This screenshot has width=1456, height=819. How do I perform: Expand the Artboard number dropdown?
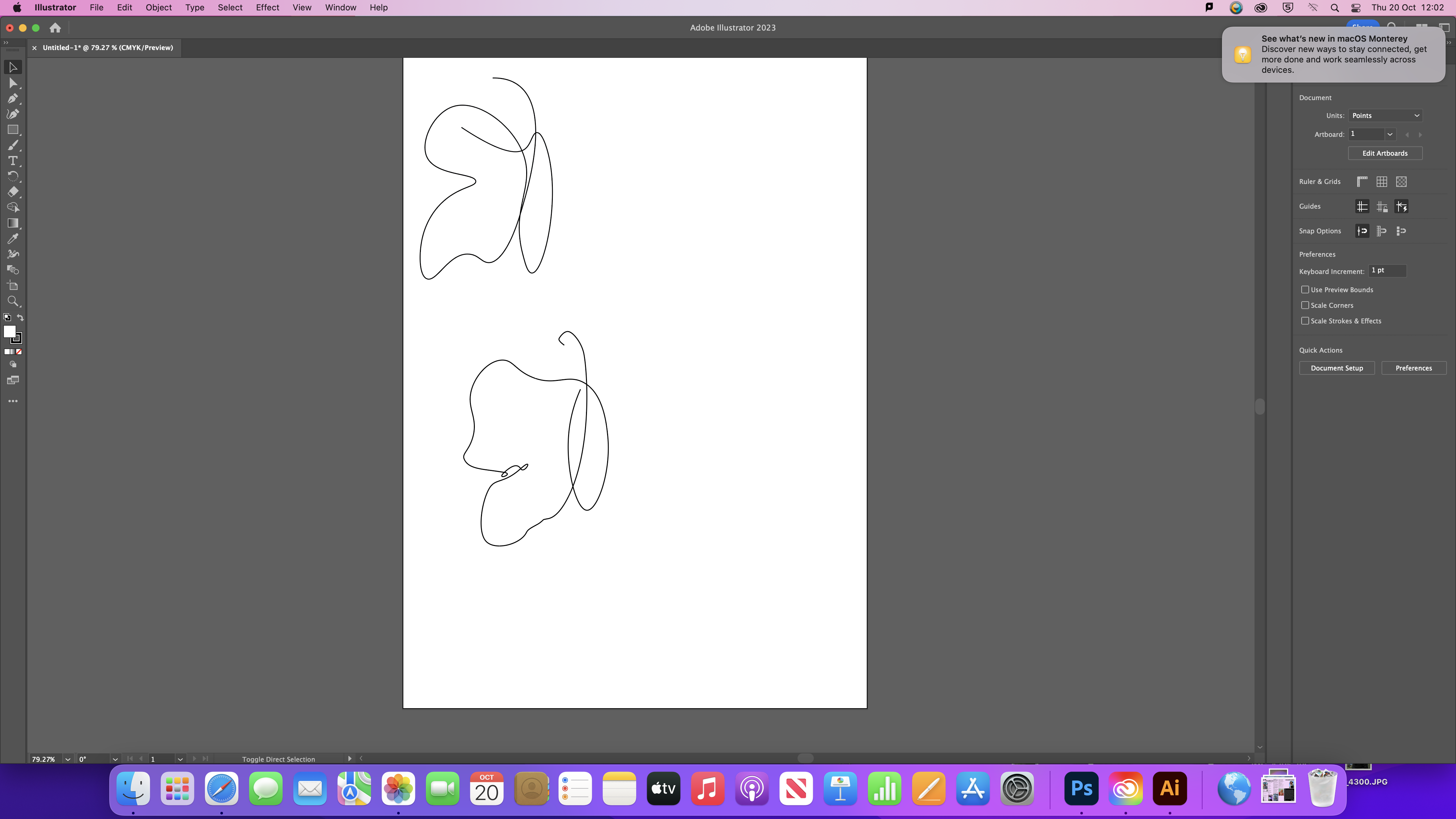[1389, 135]
